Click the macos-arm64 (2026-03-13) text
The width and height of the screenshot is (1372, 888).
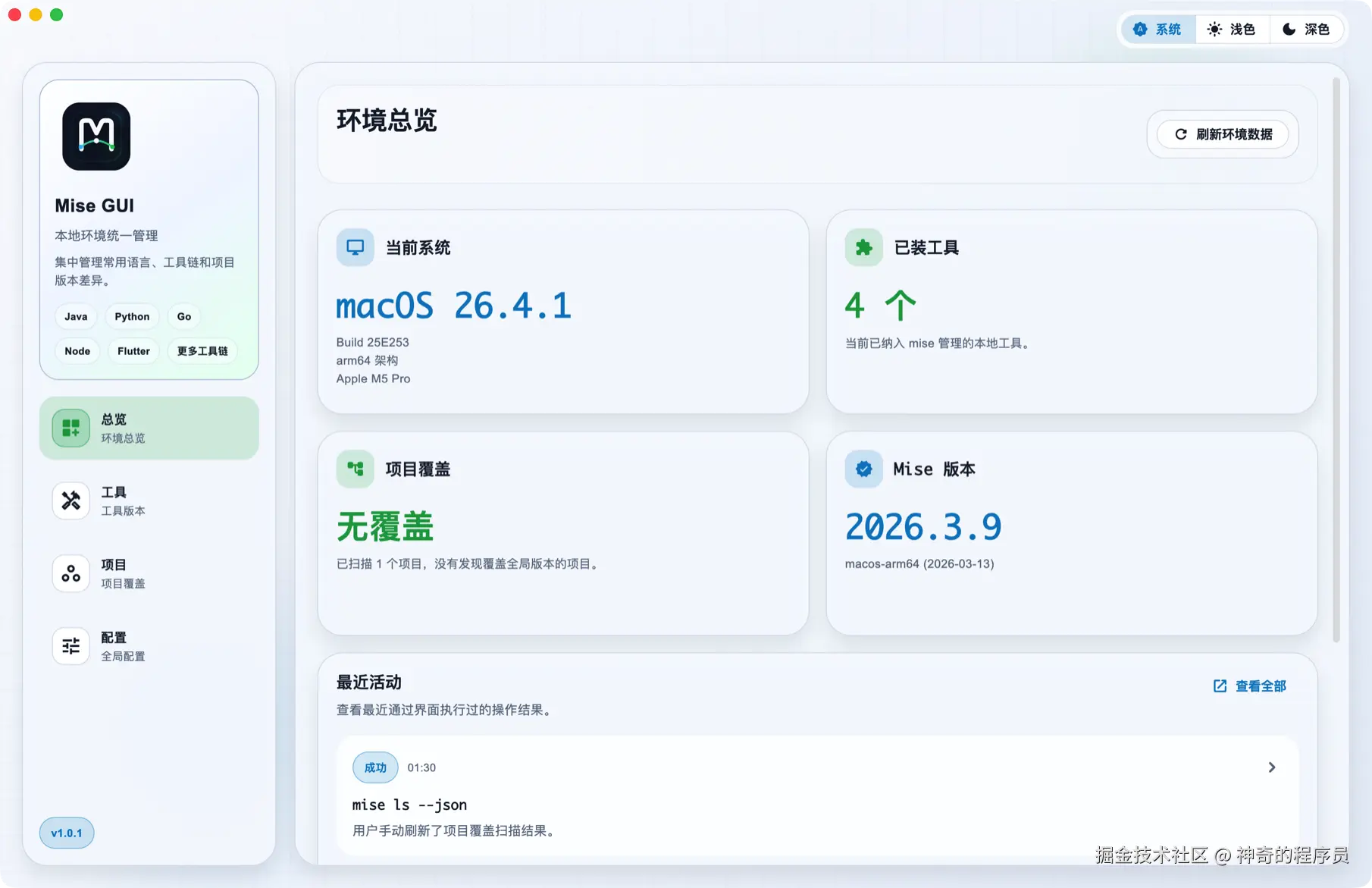coord(919,563)
